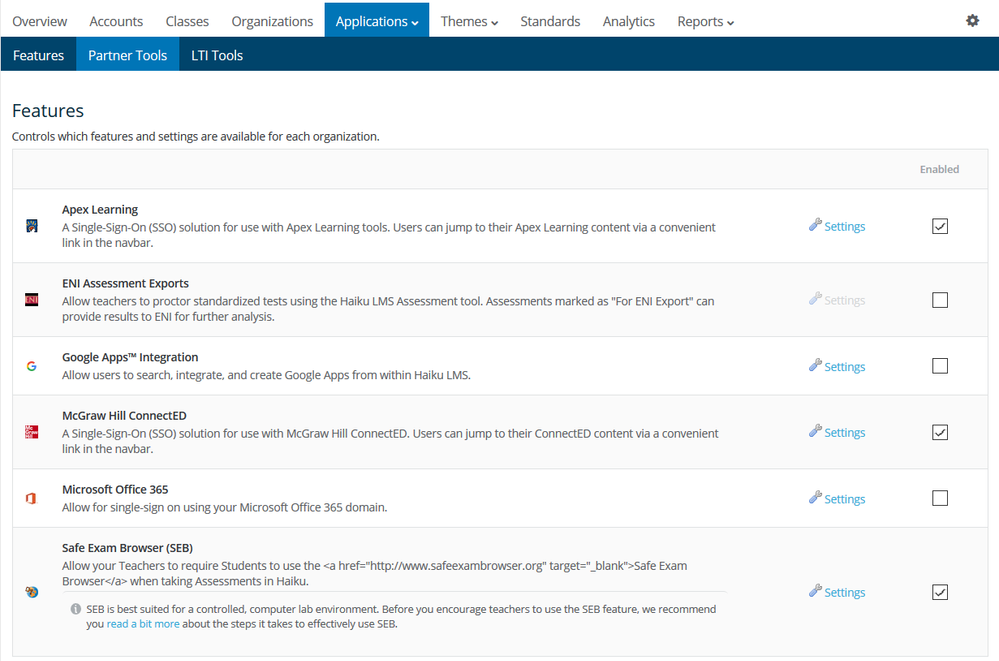
Task: Click the Google Apps description text
Action: [266, 375]
